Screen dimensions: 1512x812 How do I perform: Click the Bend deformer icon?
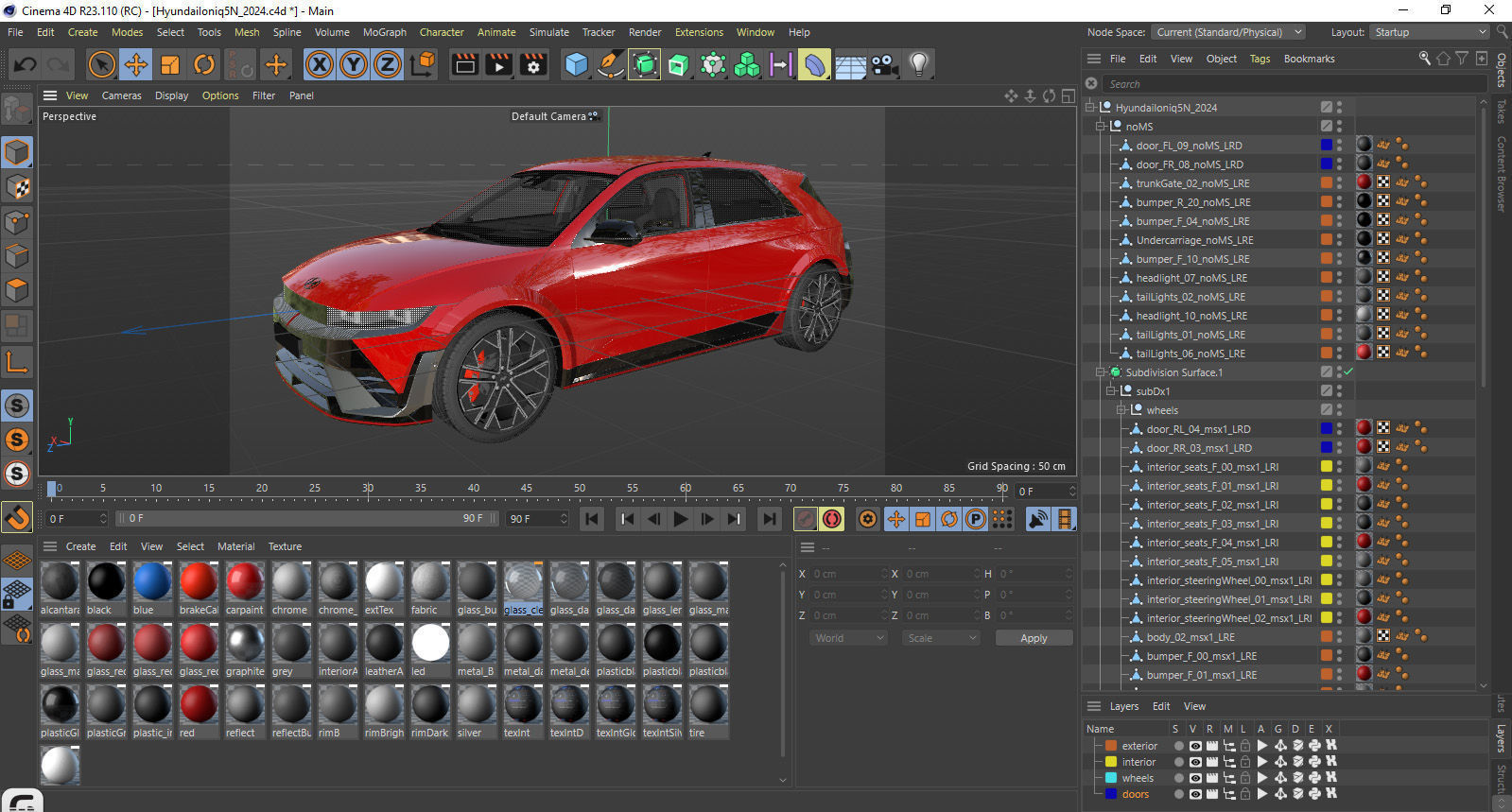[814, 64]
